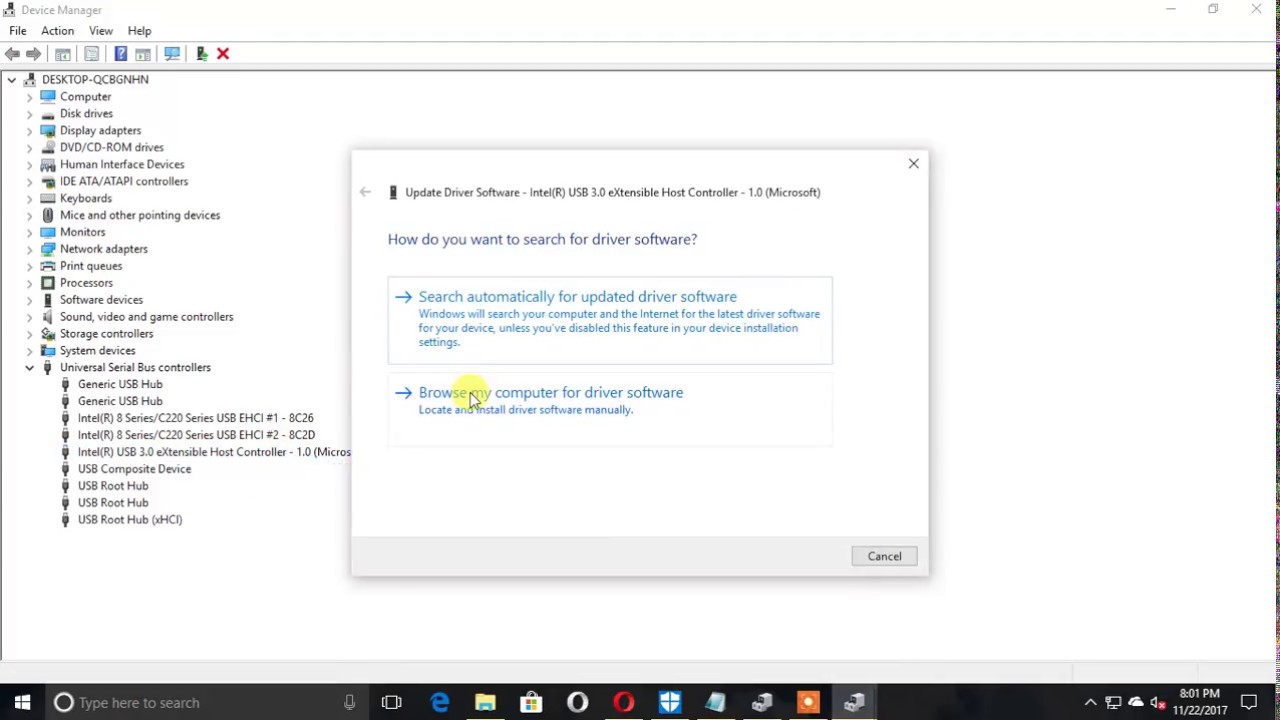
Task: Open the View menu
Action: coord(101,31)
